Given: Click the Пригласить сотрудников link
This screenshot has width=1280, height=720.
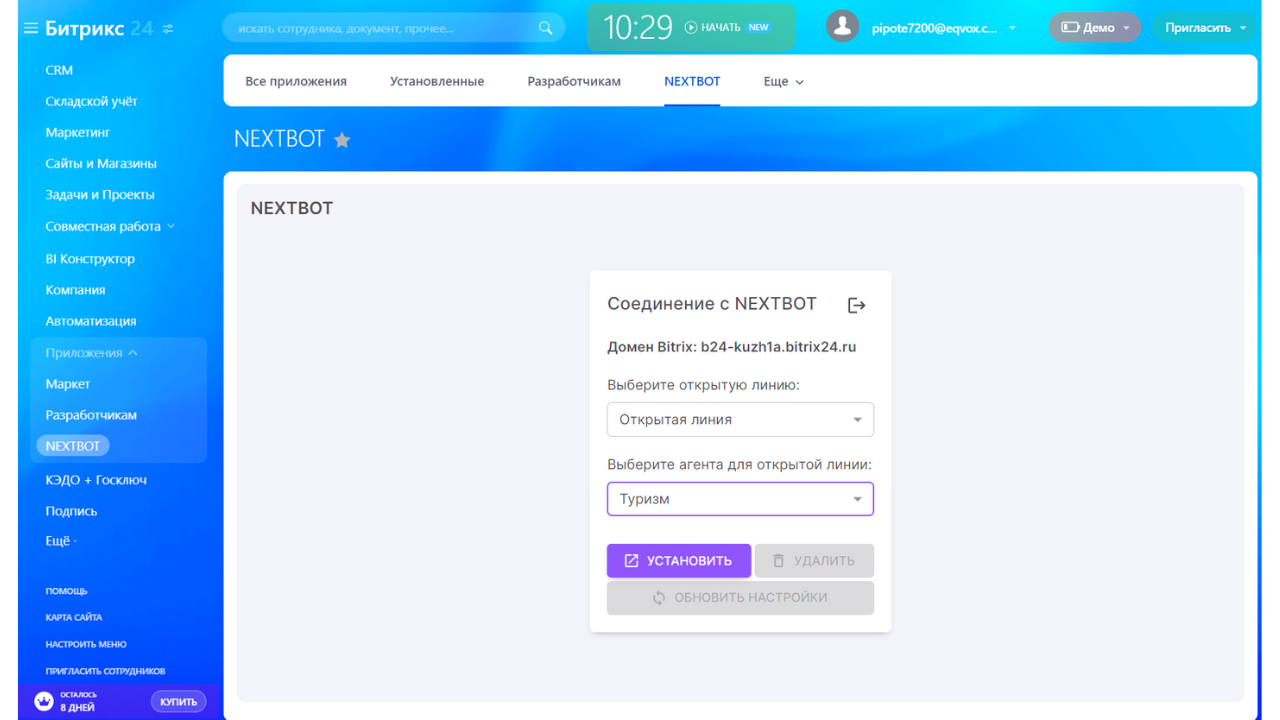Looking at the screenshot, I should point(105,672).
